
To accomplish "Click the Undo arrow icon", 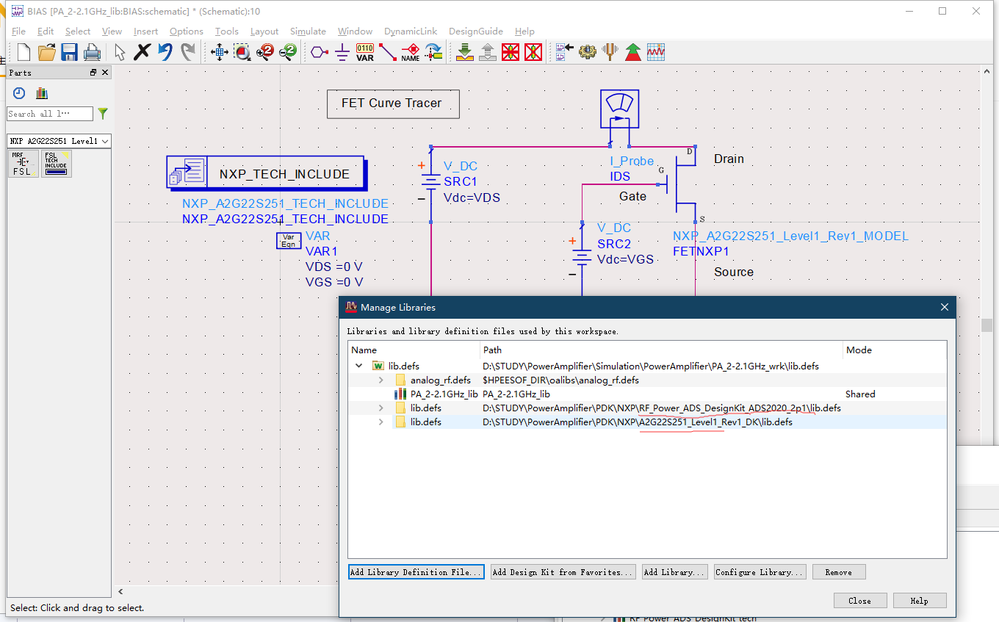I will (x=165, y=52).
